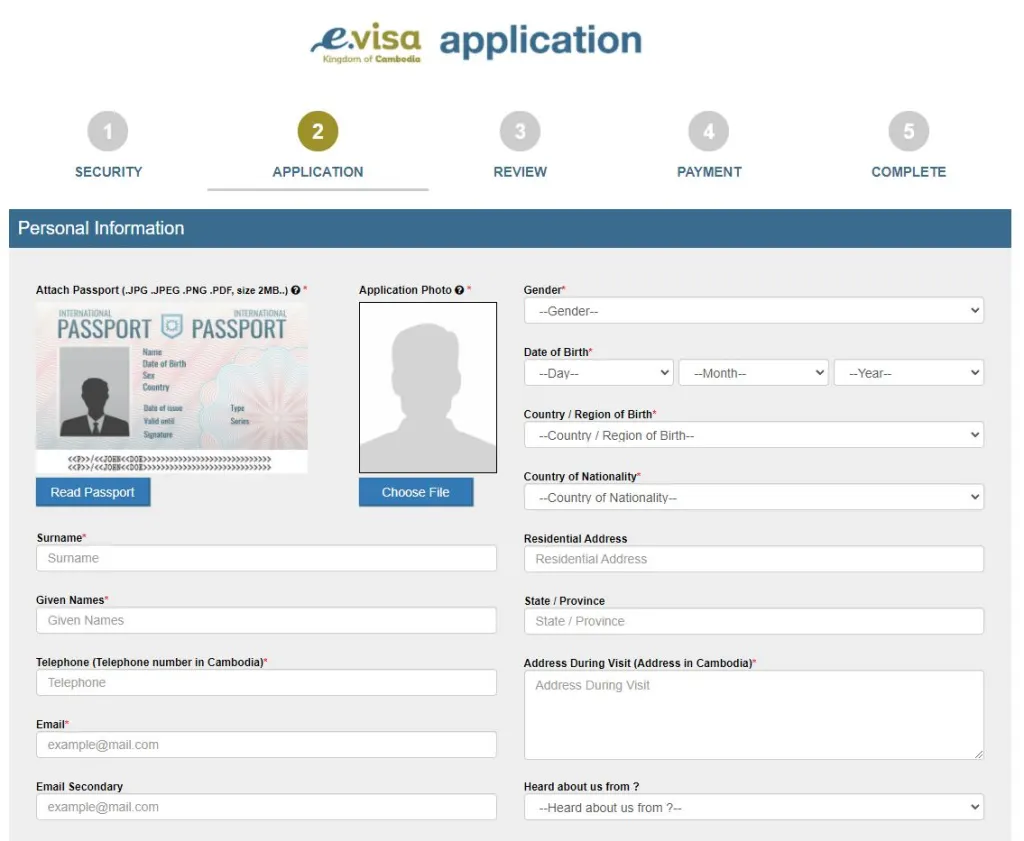This screenshot has height=841, width=1024.
Task: Open the Year dropdown
Action: pyautogui.click(x=908, y=372)
